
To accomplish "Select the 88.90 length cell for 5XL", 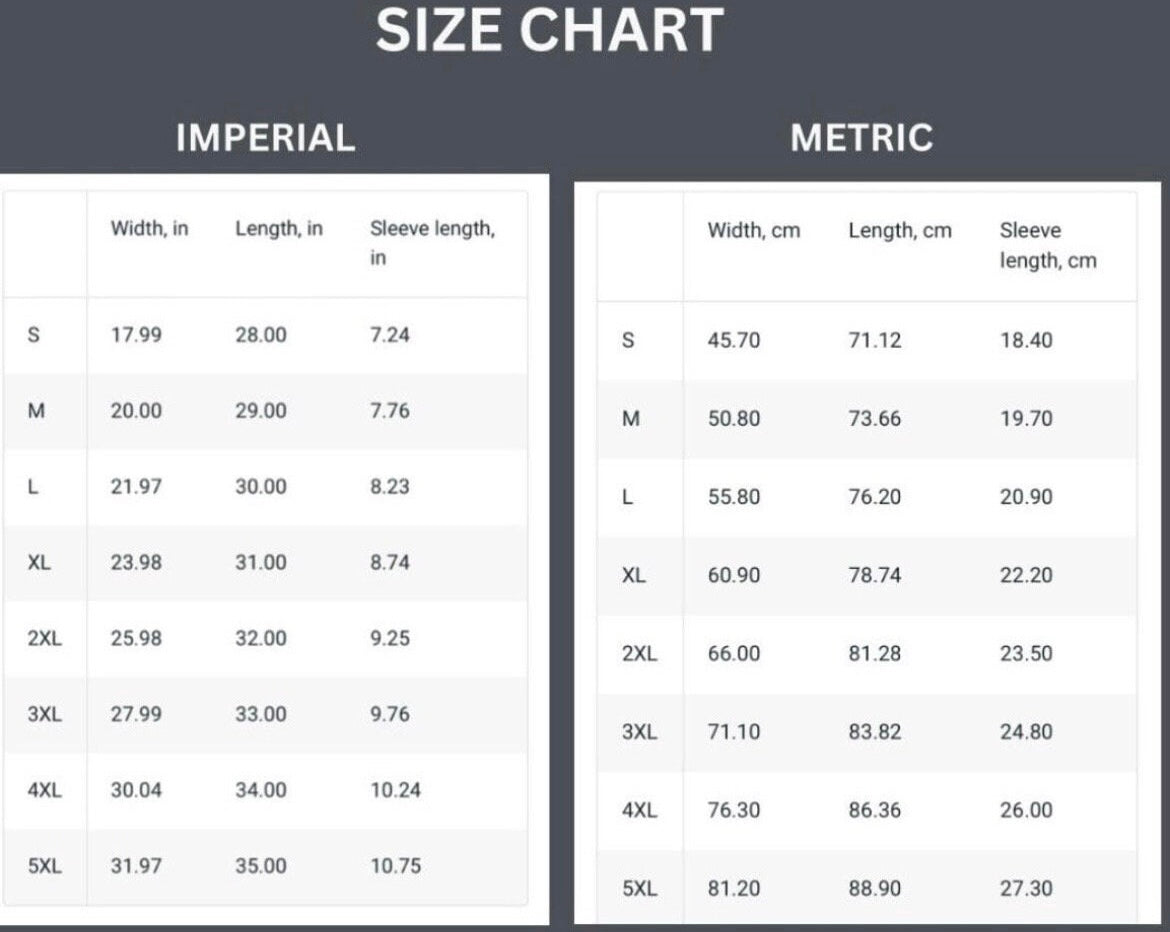I will coord(875,888).
